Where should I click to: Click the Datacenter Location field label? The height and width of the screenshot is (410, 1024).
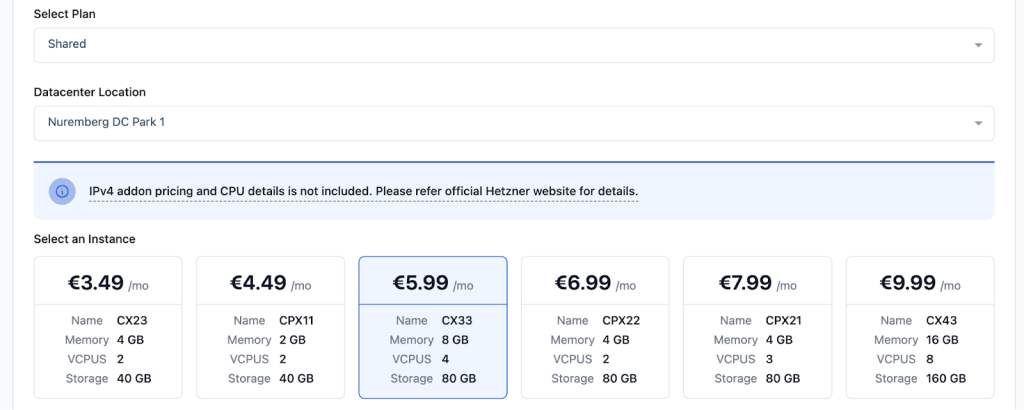90,92
